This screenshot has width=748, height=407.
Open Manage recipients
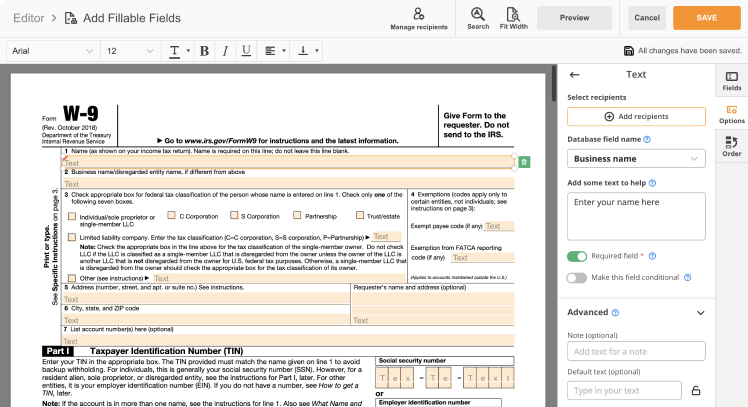pyautogui.click(x=419, y=17)
